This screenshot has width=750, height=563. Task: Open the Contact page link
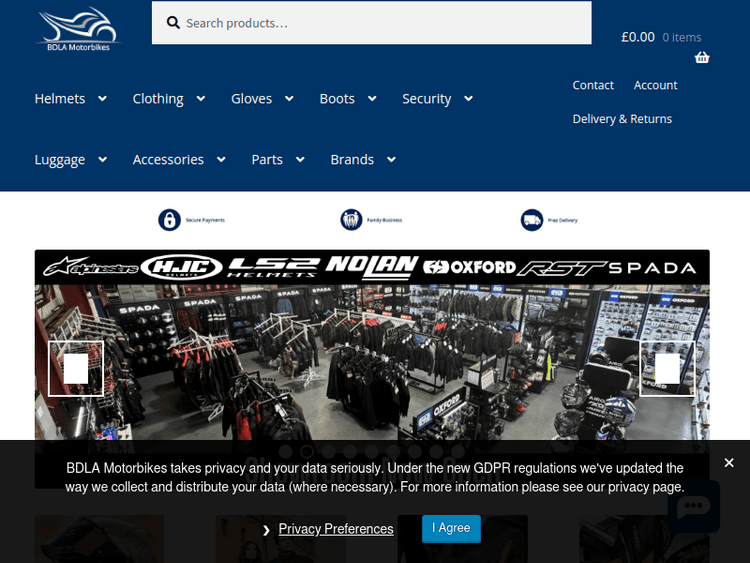click(593, 85)
